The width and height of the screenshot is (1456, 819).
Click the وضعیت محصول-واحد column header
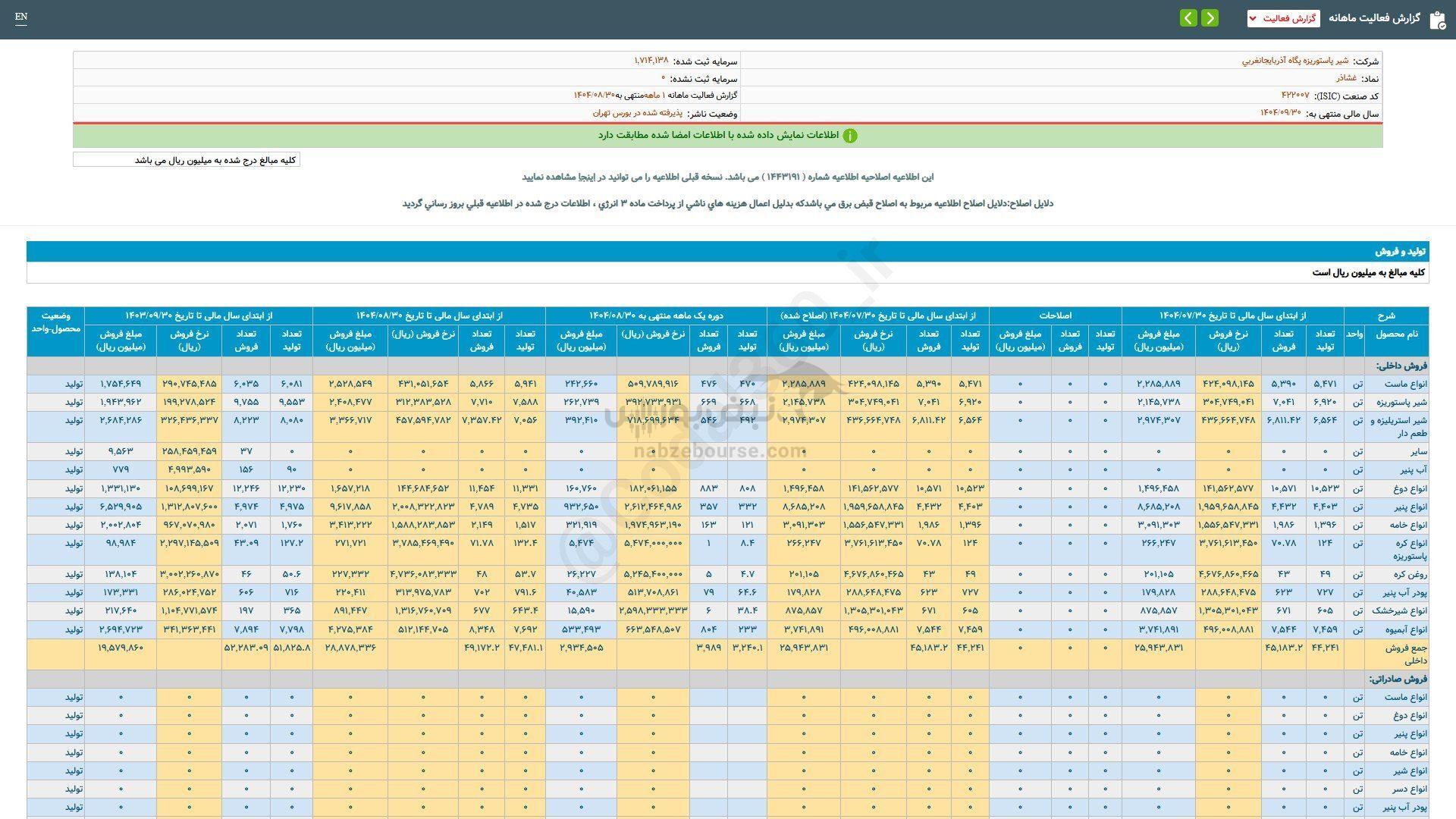click(x=55, y=322)
